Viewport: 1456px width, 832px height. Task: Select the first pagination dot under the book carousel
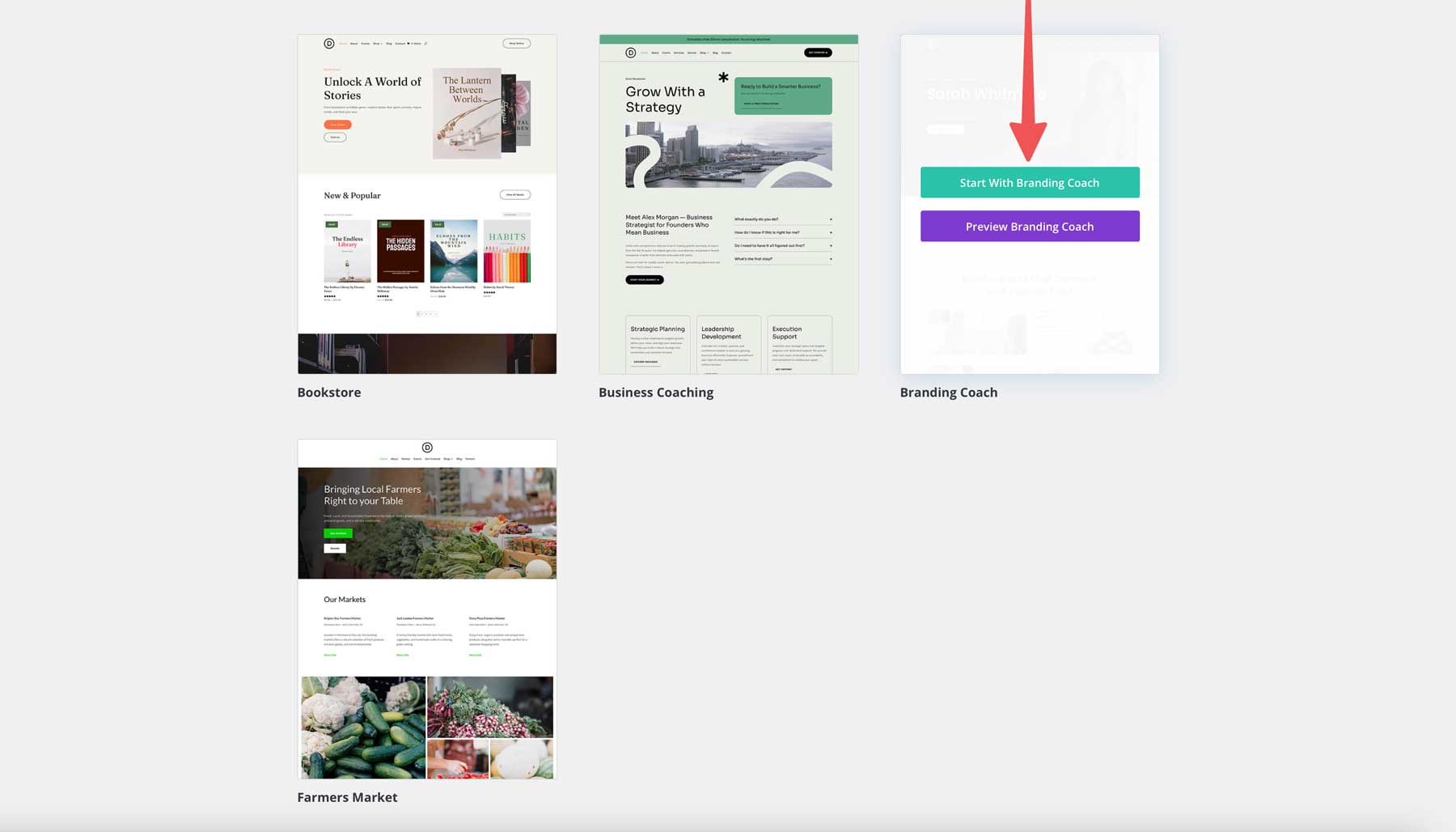(418, 314)
